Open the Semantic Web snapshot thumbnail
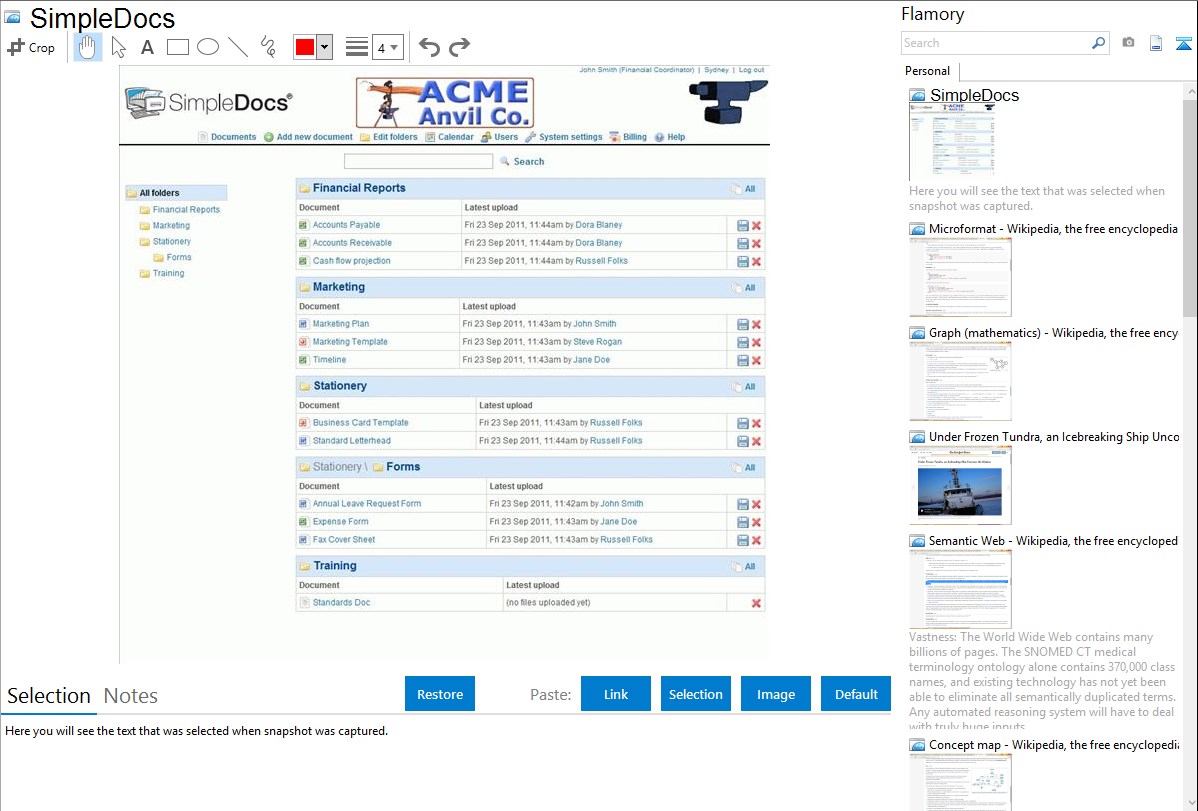The width and height of the screenshot is (1198, 811). pyautogui.click(x=960, y=588)
